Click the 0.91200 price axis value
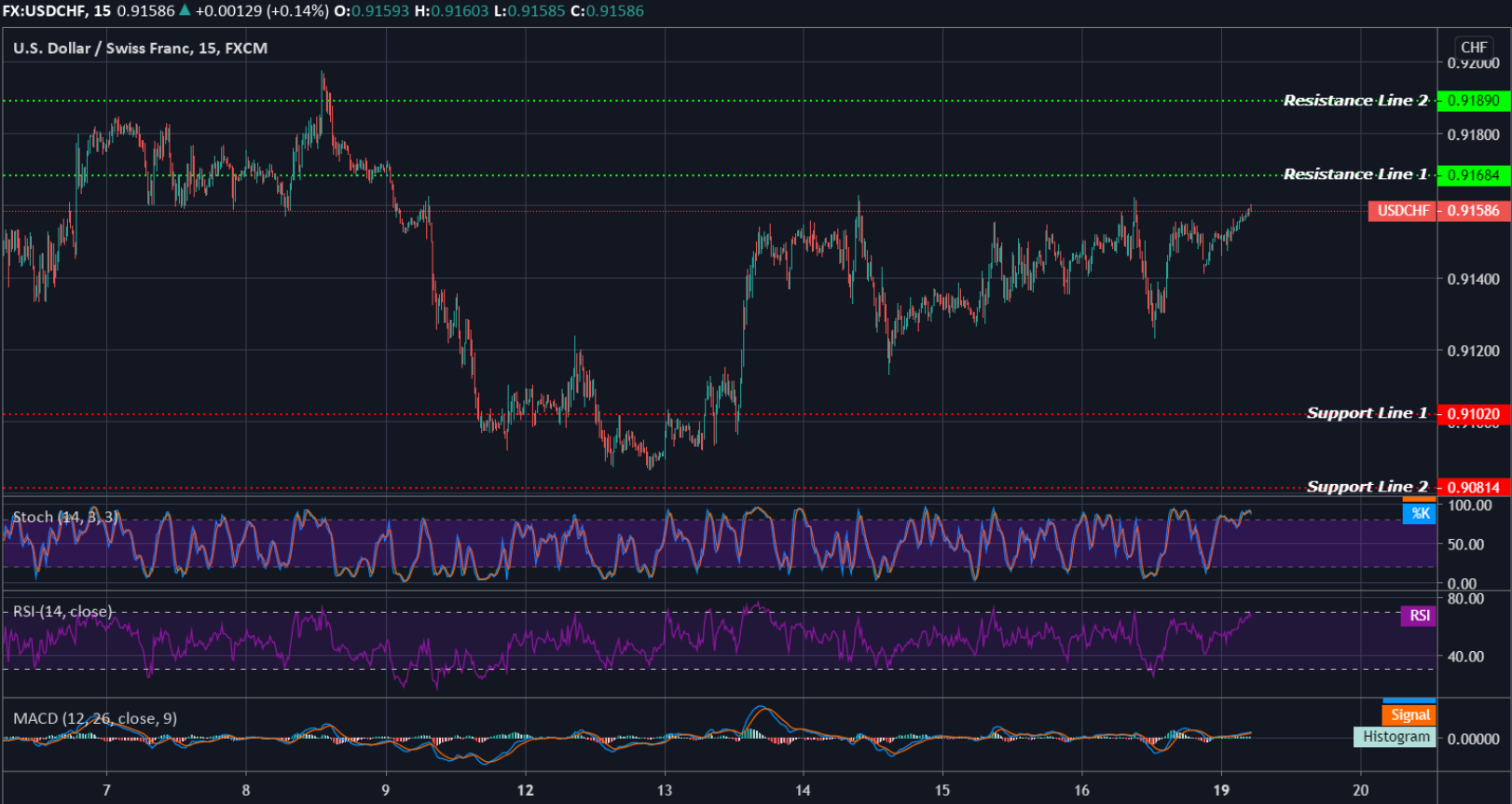 coord(1474,351)
